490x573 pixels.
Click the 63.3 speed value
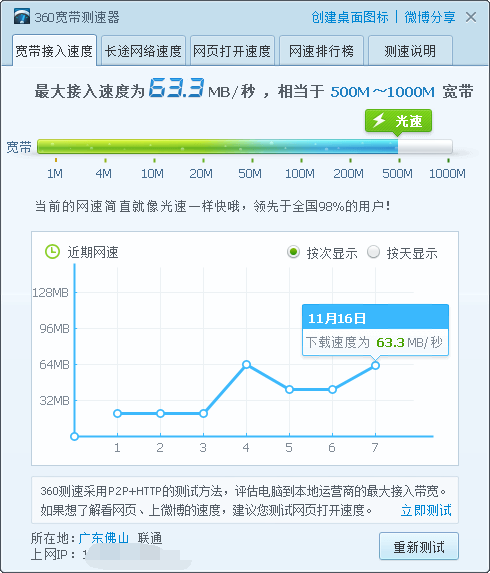pos(176,88)
